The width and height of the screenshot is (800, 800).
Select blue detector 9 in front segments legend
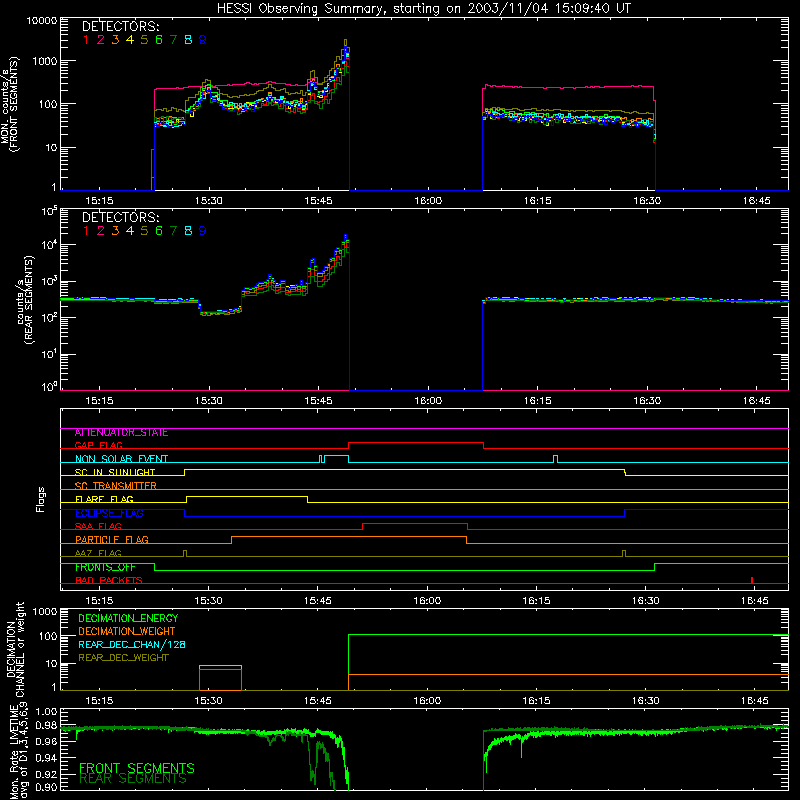point(203,40)
